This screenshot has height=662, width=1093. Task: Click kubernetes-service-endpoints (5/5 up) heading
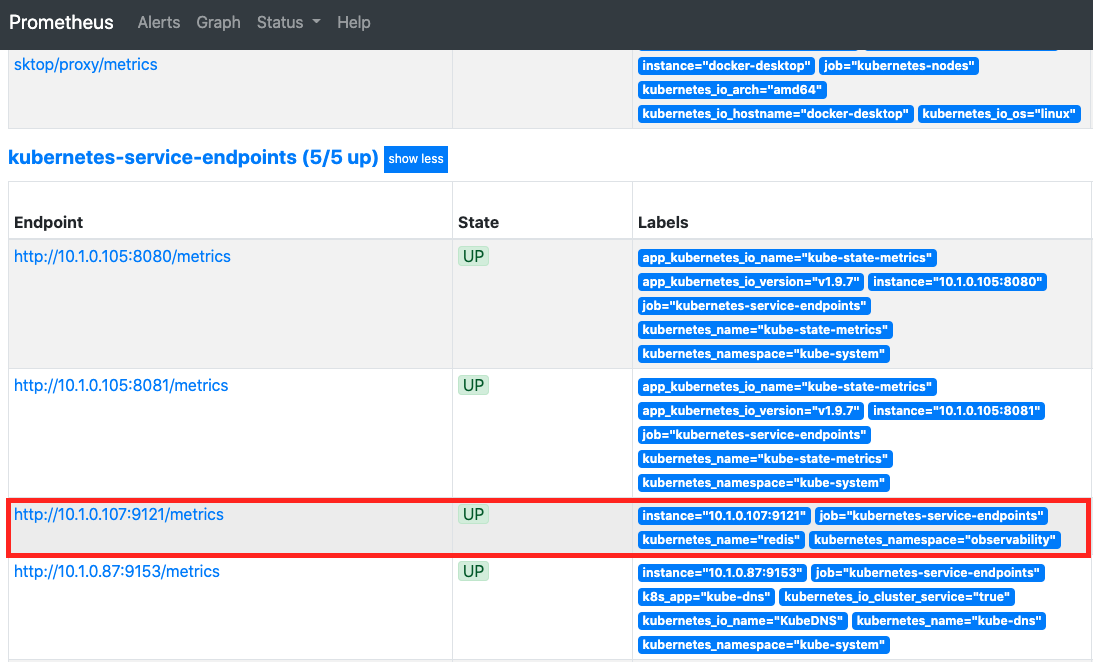click(193, 157)
